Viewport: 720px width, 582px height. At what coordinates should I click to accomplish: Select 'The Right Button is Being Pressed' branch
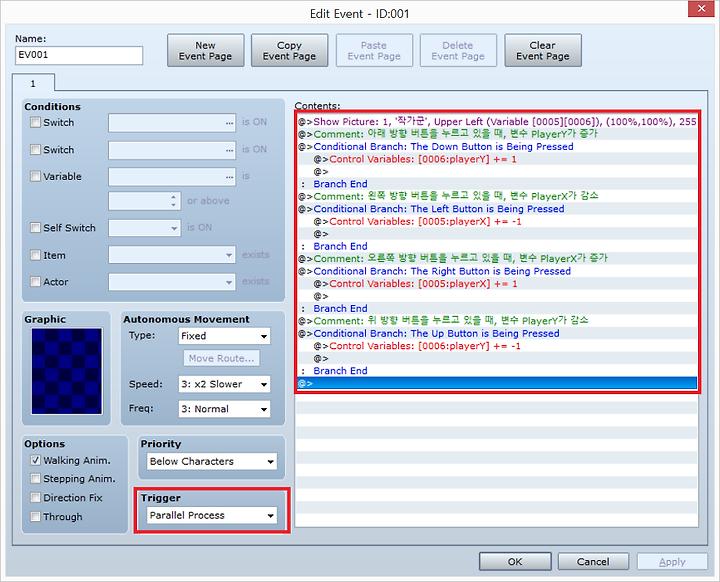tap(497, 271)
